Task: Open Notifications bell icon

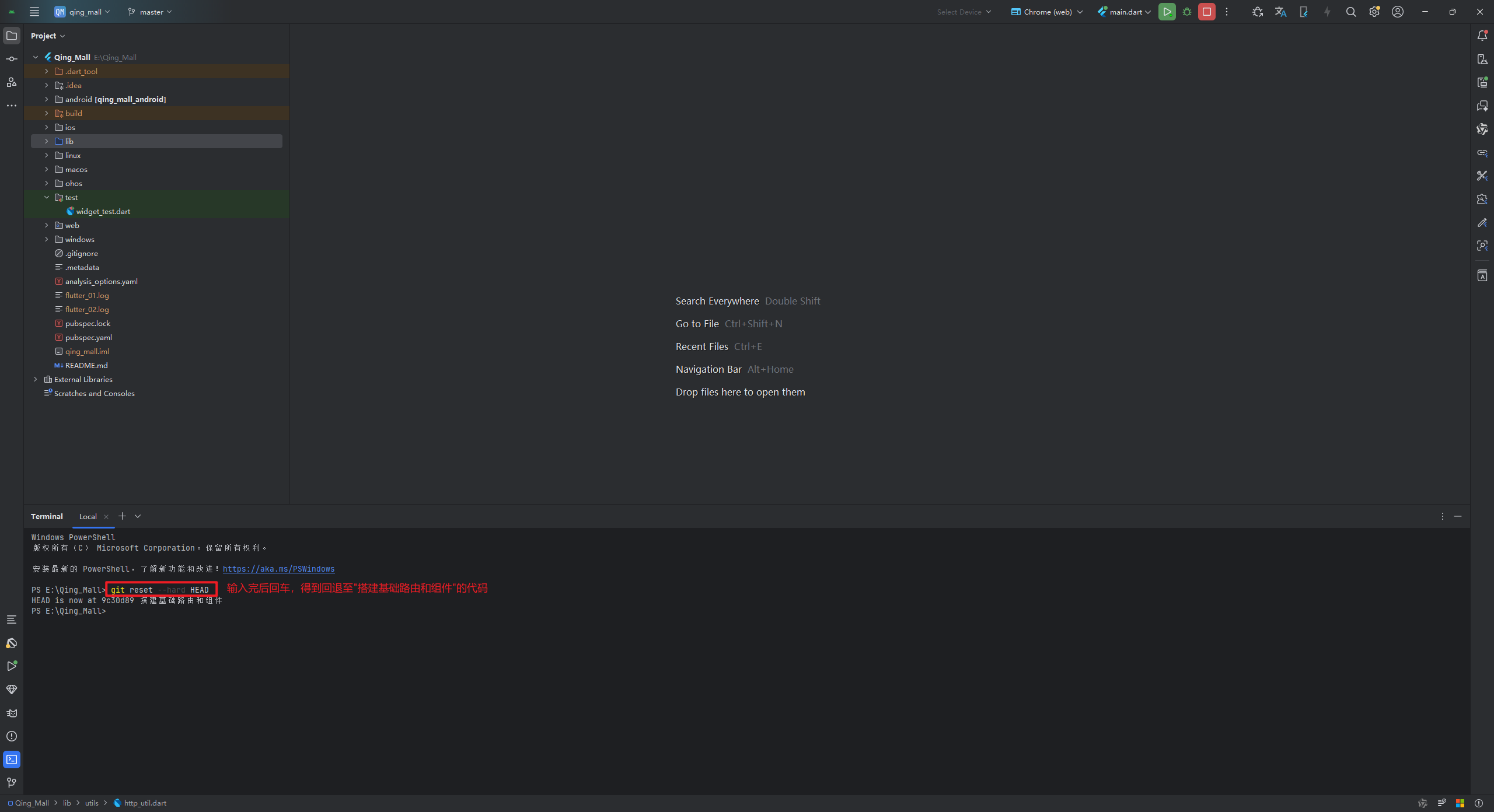Action: pos(1482,36)
